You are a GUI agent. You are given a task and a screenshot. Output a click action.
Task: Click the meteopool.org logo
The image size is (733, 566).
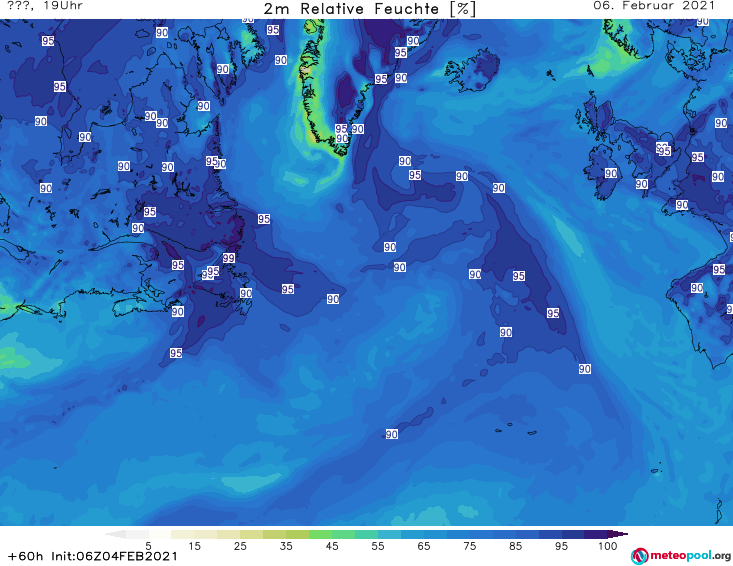(680, 556)
